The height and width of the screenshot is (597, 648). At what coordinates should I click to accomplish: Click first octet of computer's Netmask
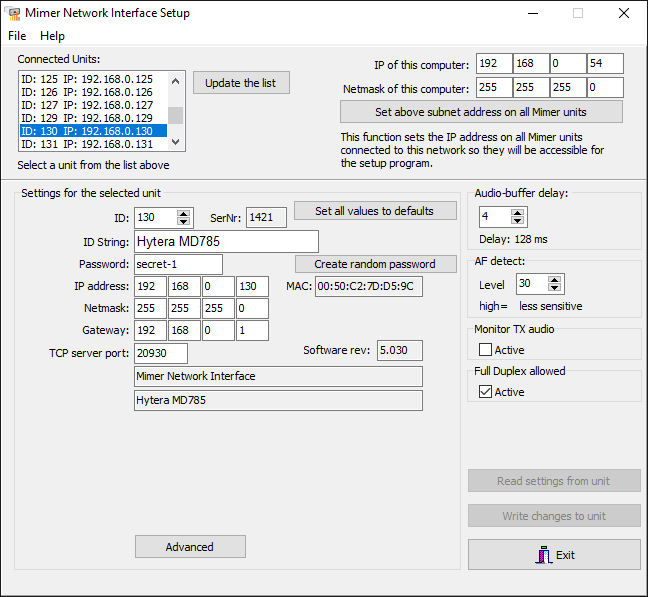(x=494, y=88)
